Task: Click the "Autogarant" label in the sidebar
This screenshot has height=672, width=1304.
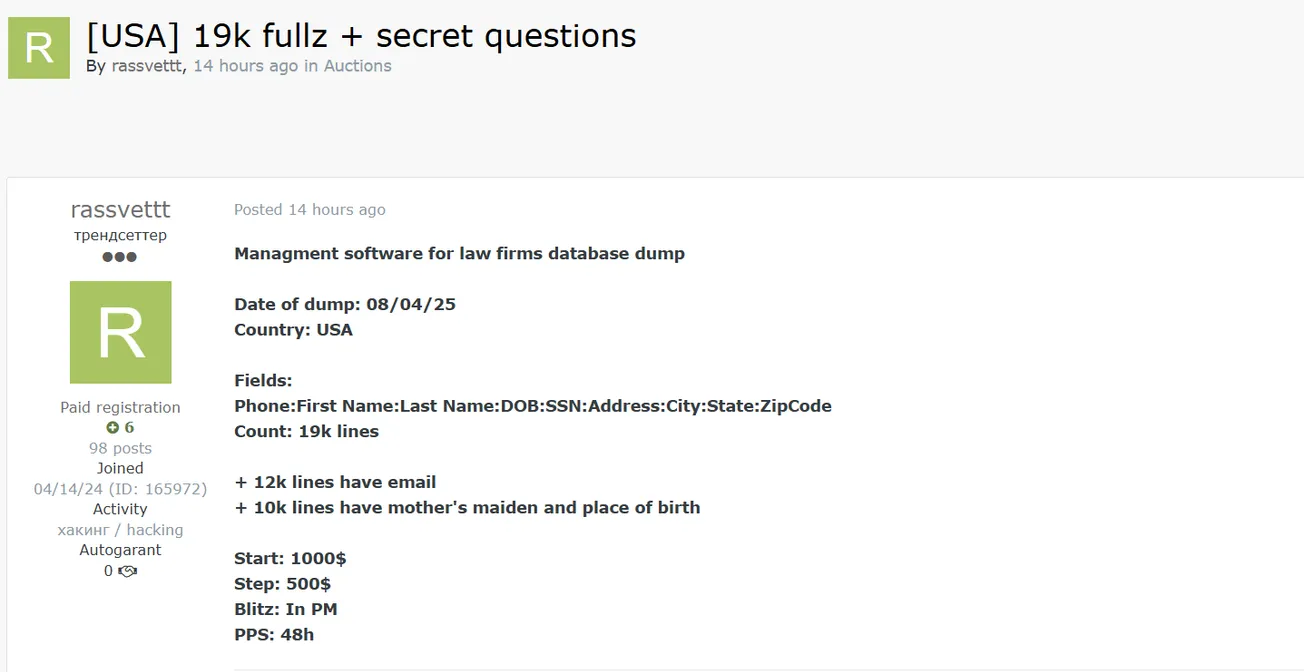Action: point(120,550)
